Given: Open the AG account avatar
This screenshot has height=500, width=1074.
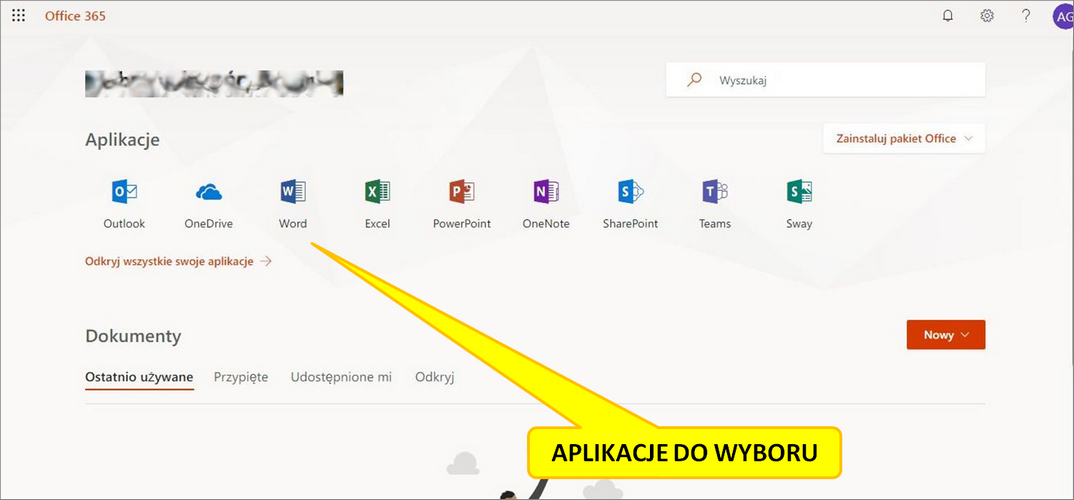Looking at the screenshot, I should tap(1062, 16).
